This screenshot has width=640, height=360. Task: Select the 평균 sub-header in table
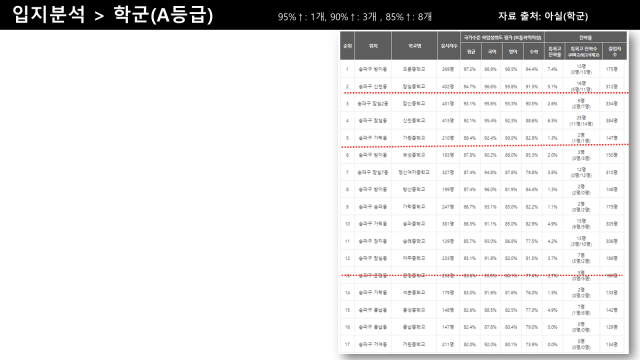click(x=471, y=52)
